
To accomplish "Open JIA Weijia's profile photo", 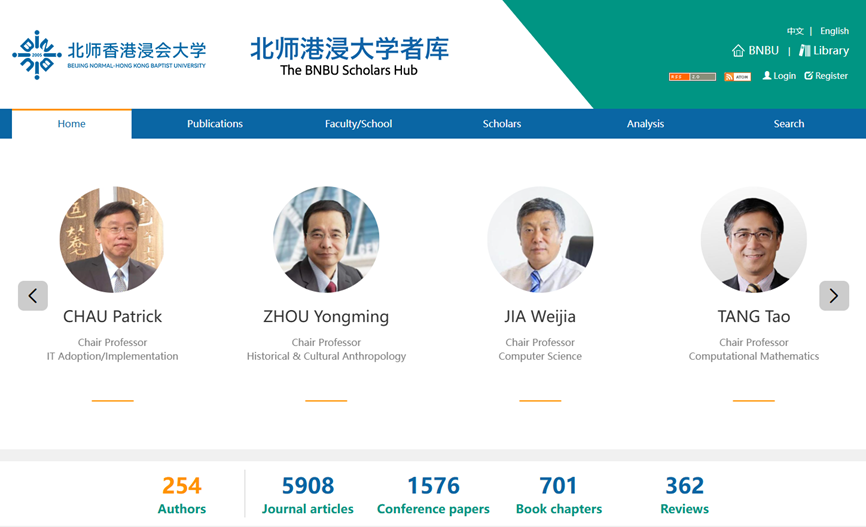I will (x=540, y=239).
